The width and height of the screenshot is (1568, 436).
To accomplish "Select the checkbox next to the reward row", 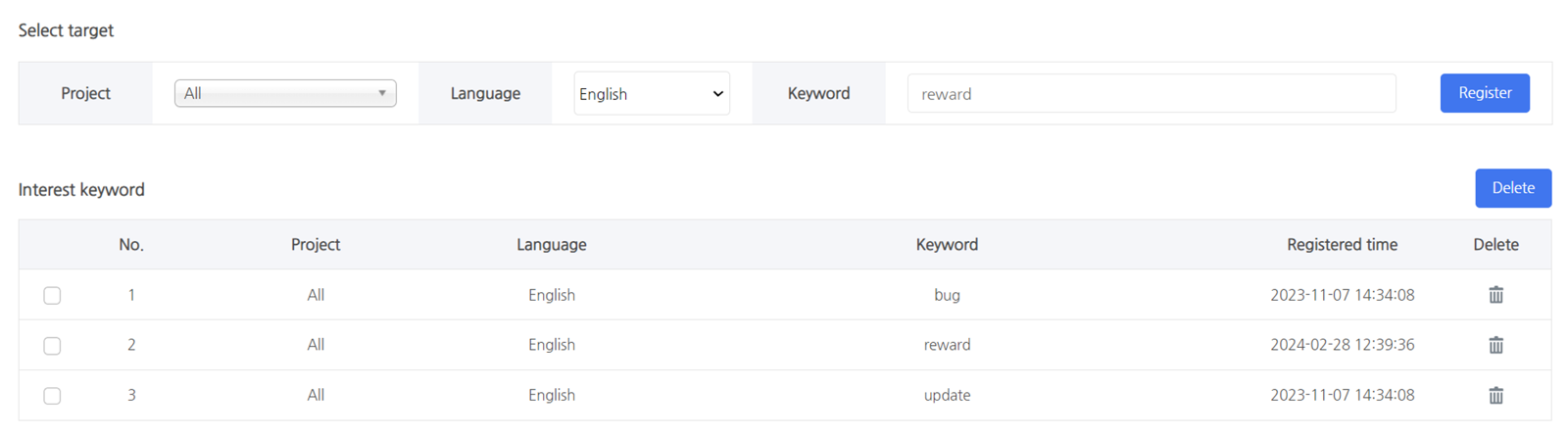I will [52, 346].
